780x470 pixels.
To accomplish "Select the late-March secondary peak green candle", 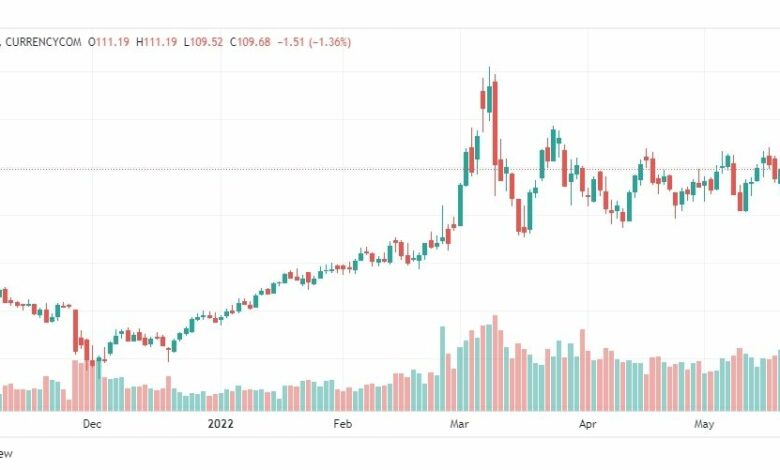I will tap(553, 144).
